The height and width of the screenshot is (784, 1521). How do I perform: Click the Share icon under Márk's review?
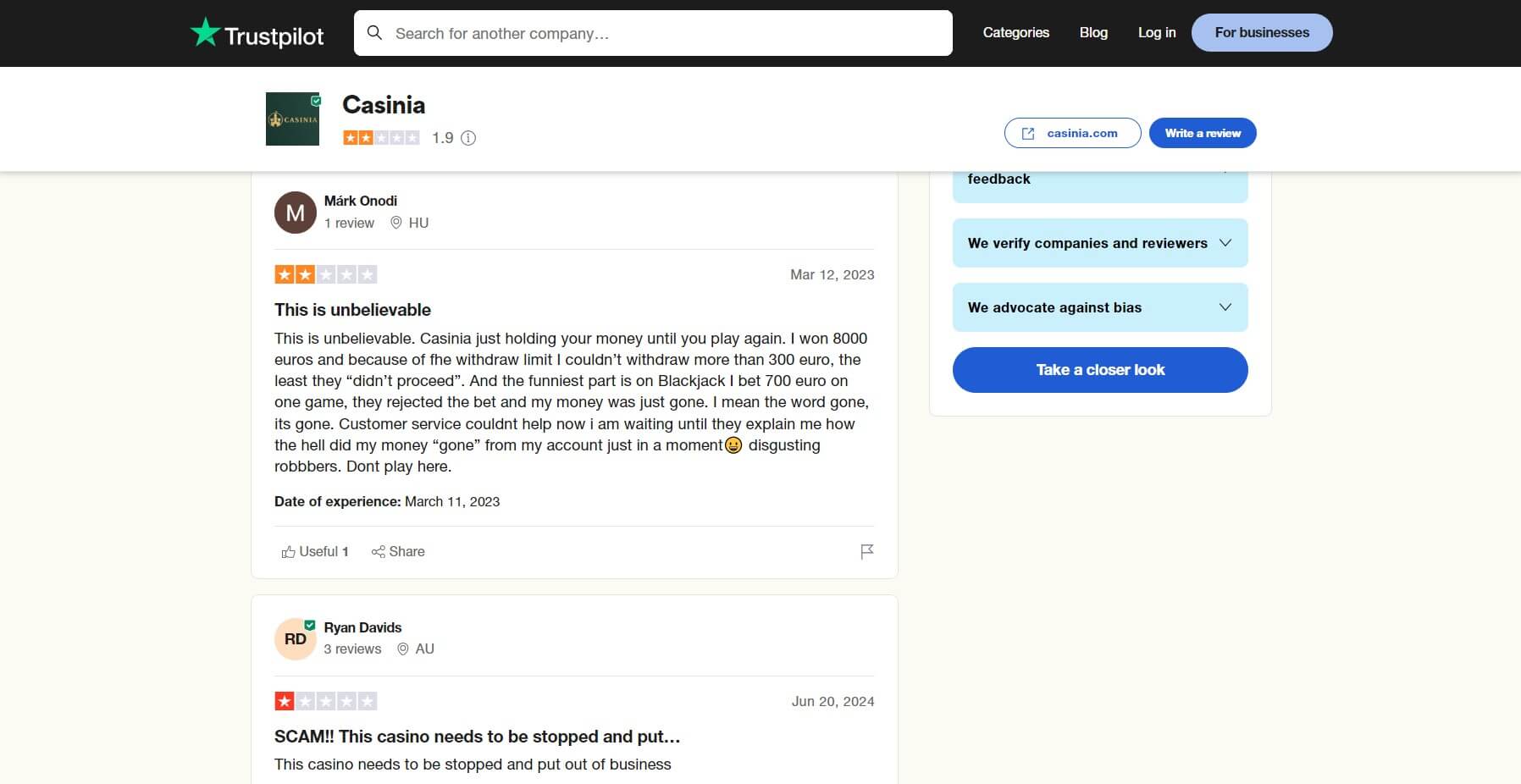click(x=380, y=551)
